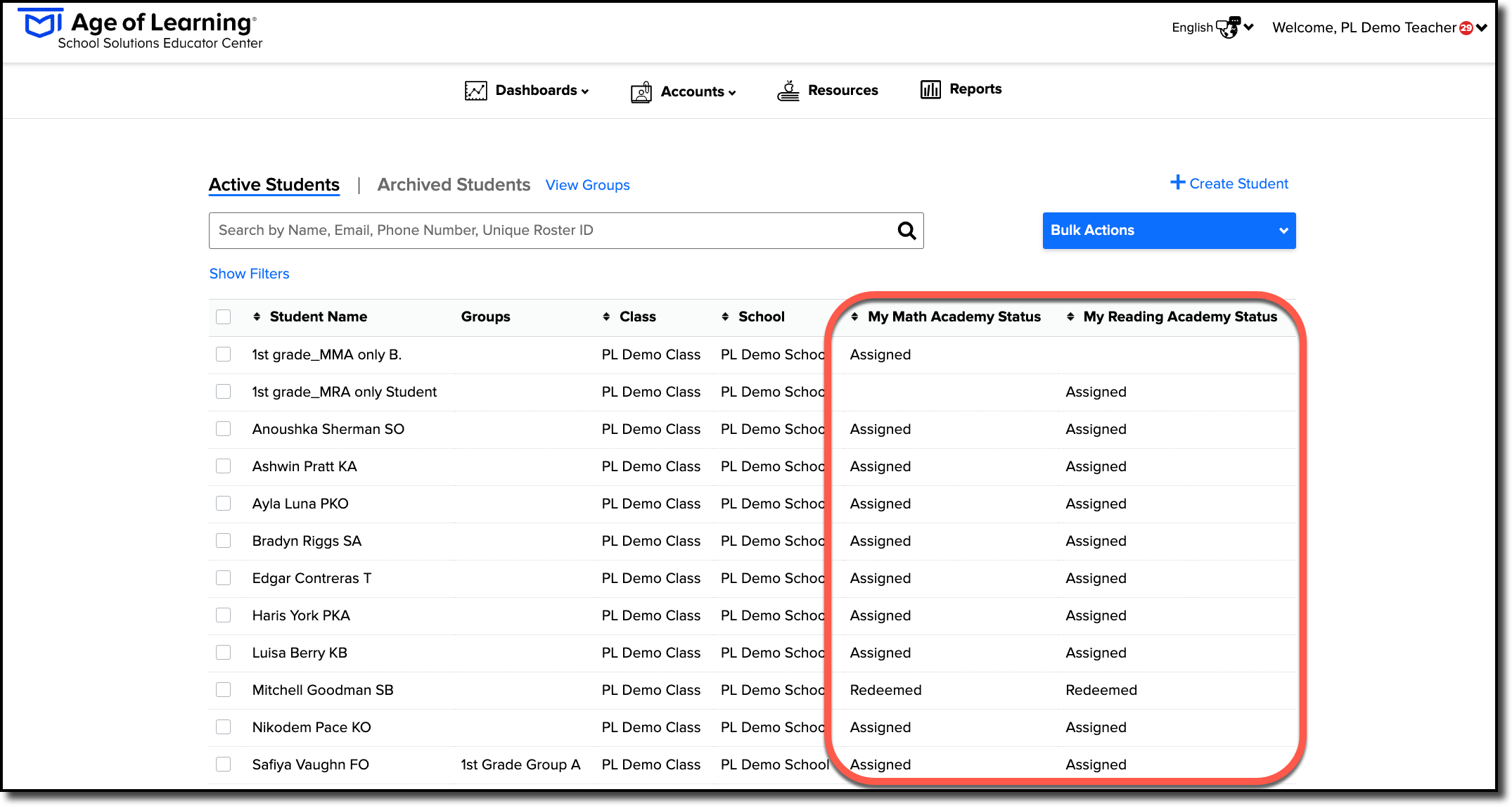Click the Reports bar chart icon

click(930, 89)
